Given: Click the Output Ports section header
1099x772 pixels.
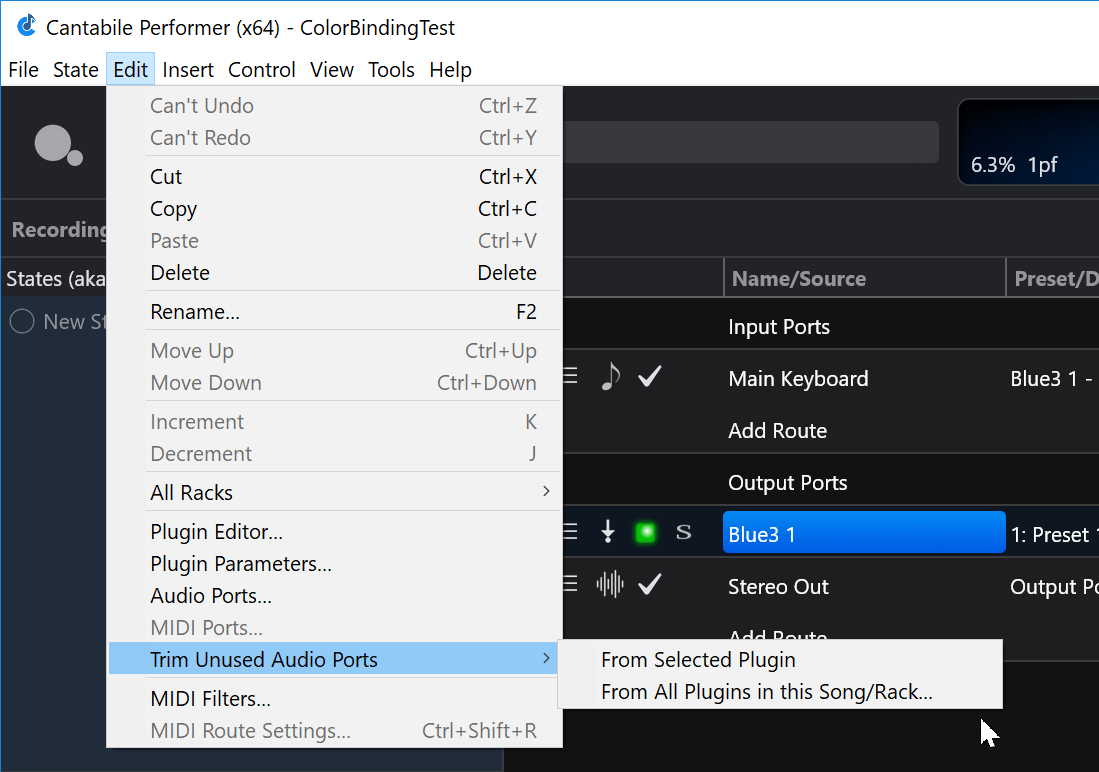Looking at the screenshot, I should point(788,482).
